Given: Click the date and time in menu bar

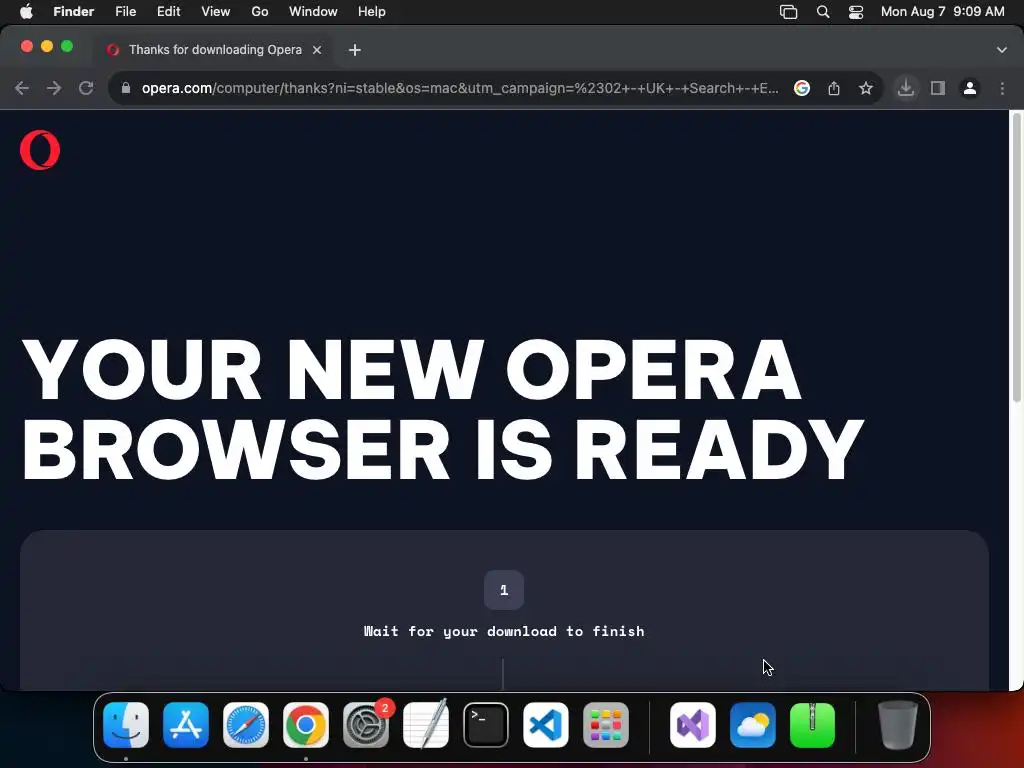Looking at the screenshot, I should [942, 12].
